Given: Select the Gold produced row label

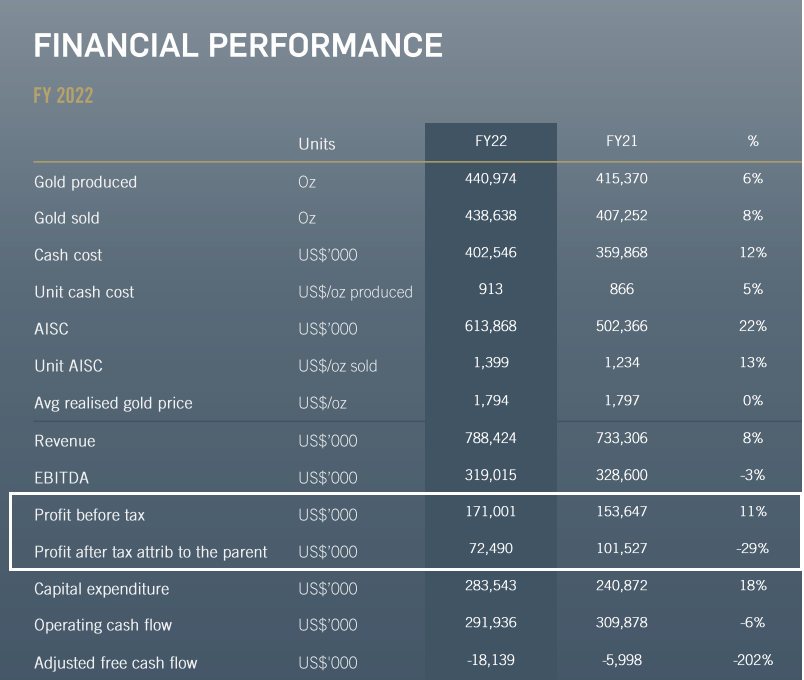Looking at the screenshot, I should point(86,182).
